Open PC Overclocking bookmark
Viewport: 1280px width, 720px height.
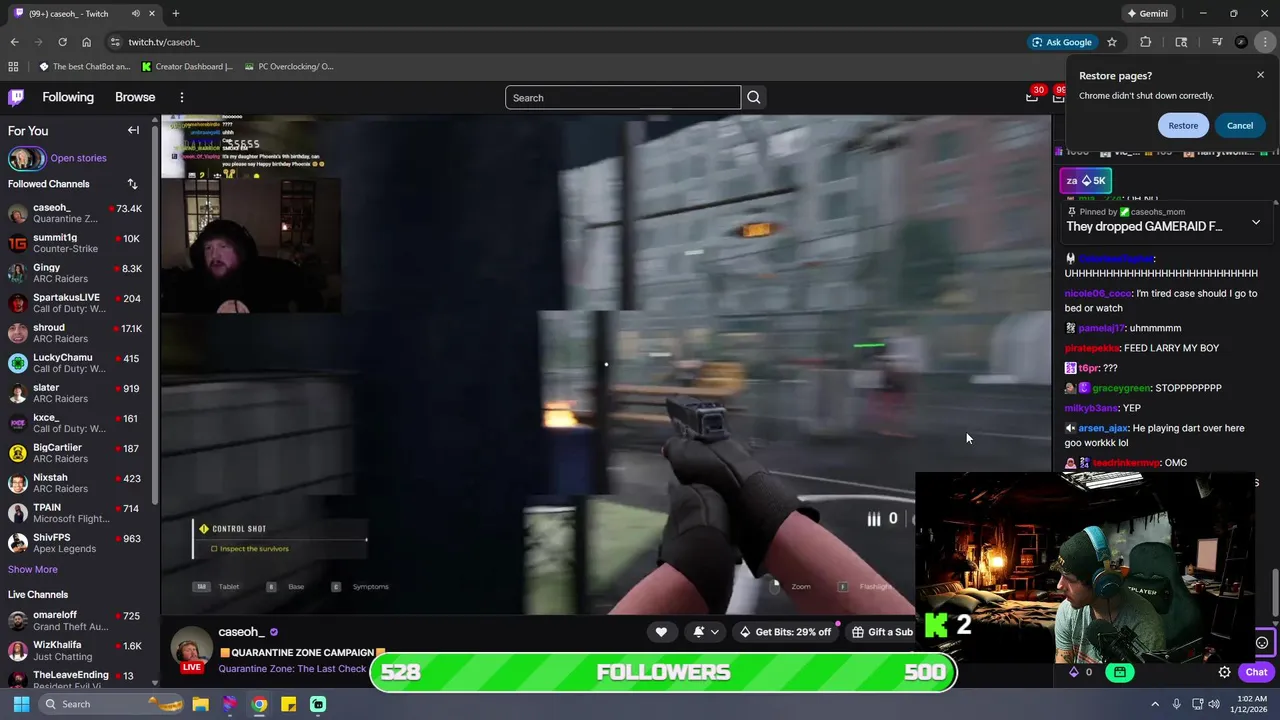pyautogui.click(x=289, y=67)
